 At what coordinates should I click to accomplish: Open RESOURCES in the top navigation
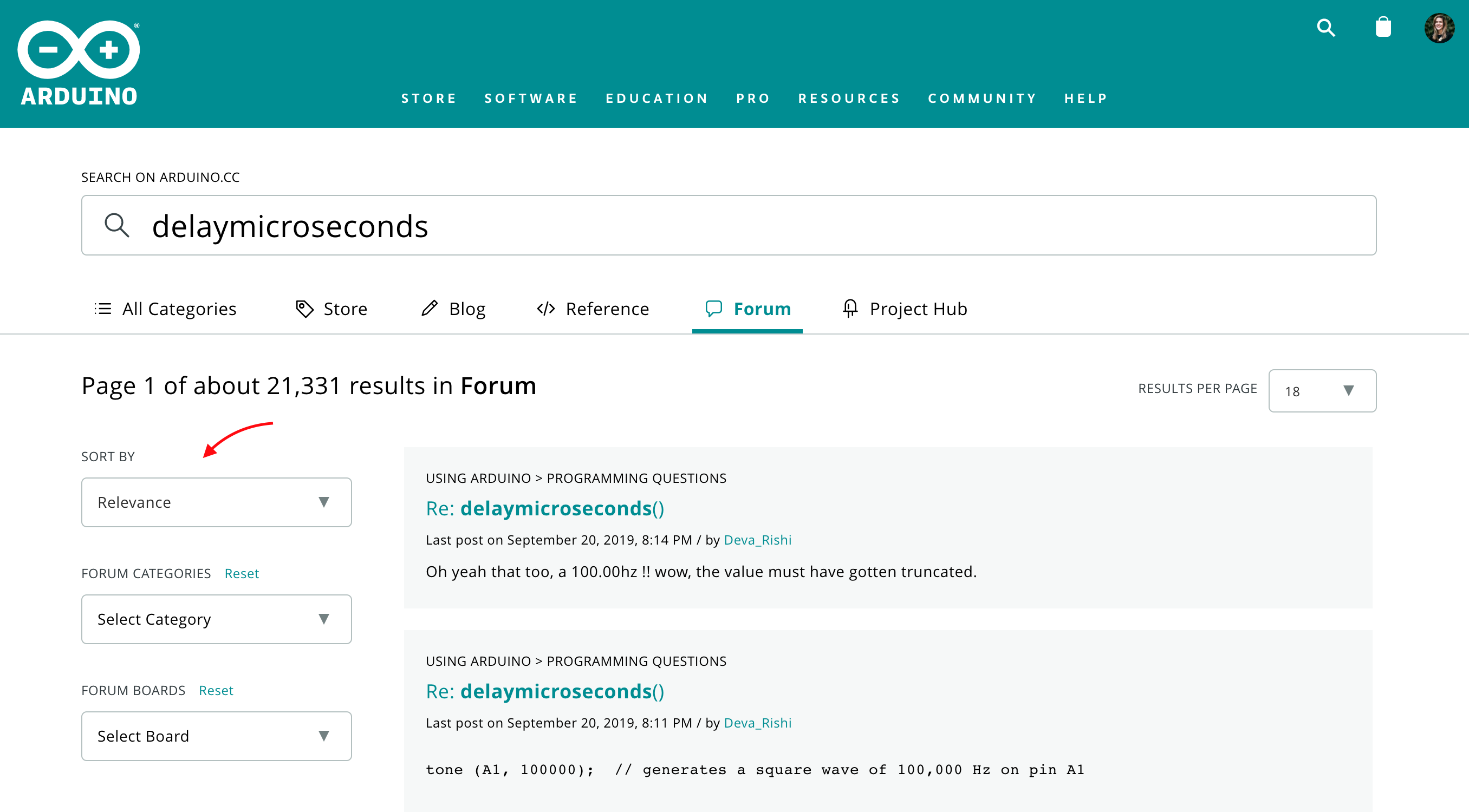pyautogui.click(x=849, y=99)
